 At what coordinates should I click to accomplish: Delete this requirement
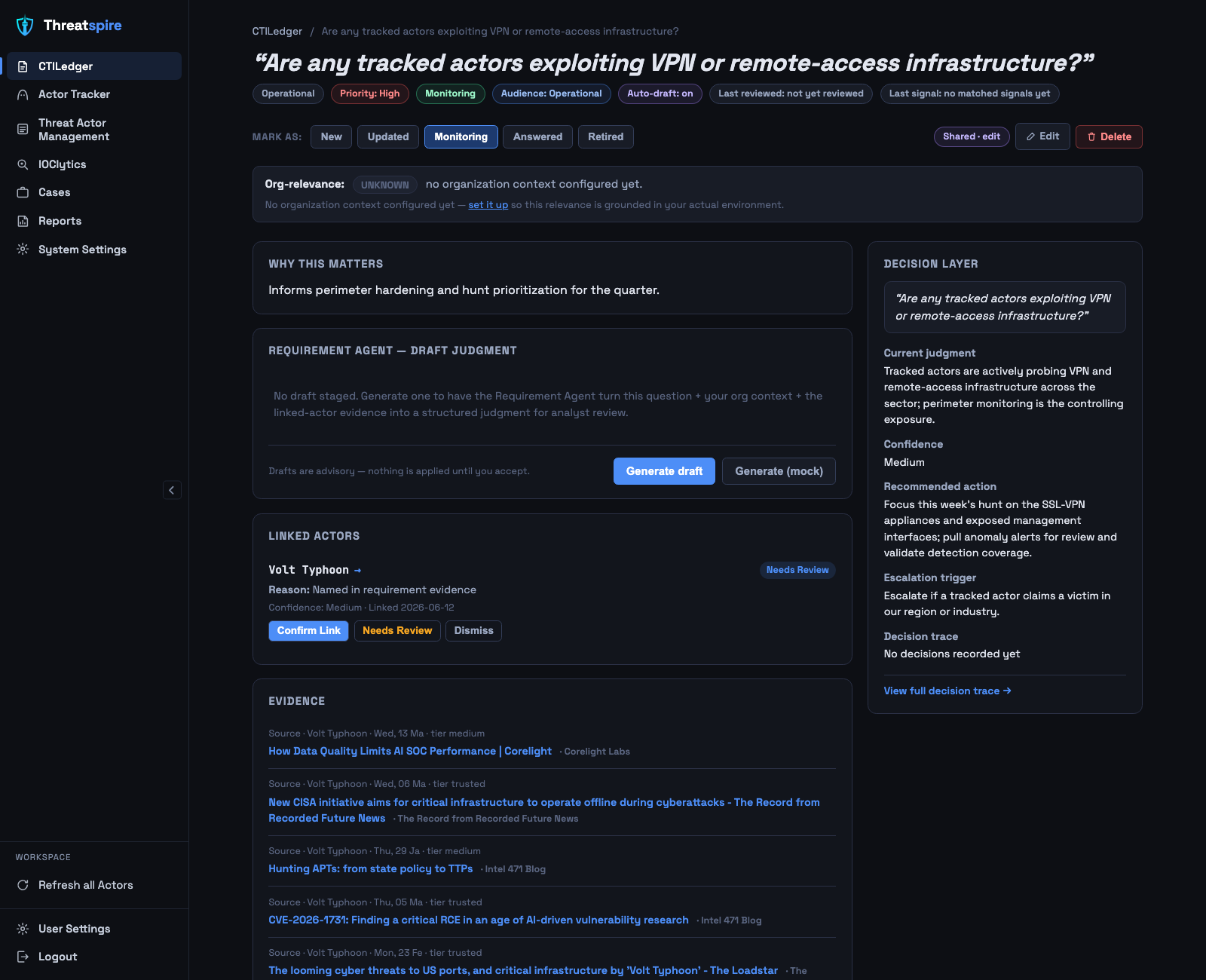coord(1109,136)
